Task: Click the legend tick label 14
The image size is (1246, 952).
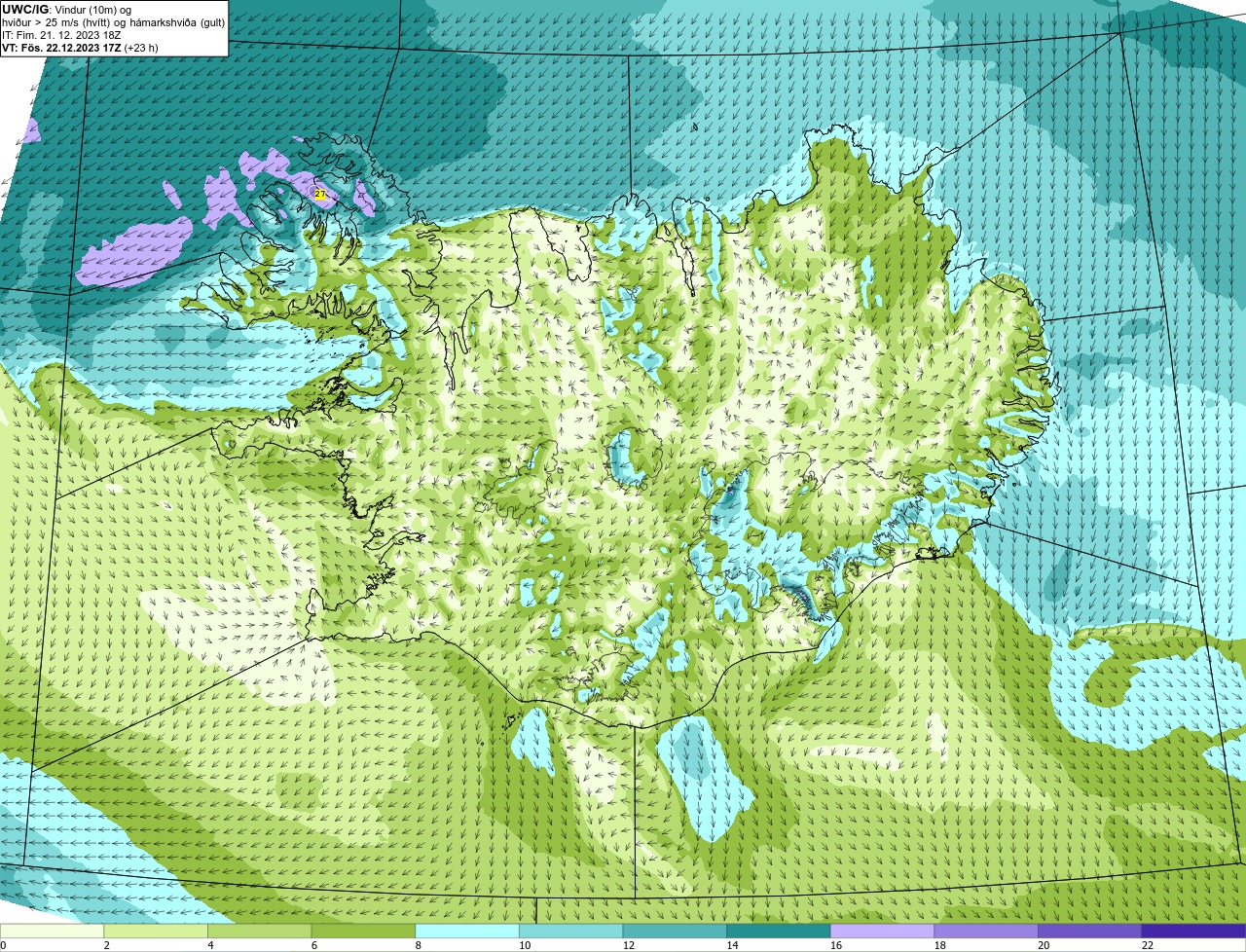Action: tap(732, 945)
